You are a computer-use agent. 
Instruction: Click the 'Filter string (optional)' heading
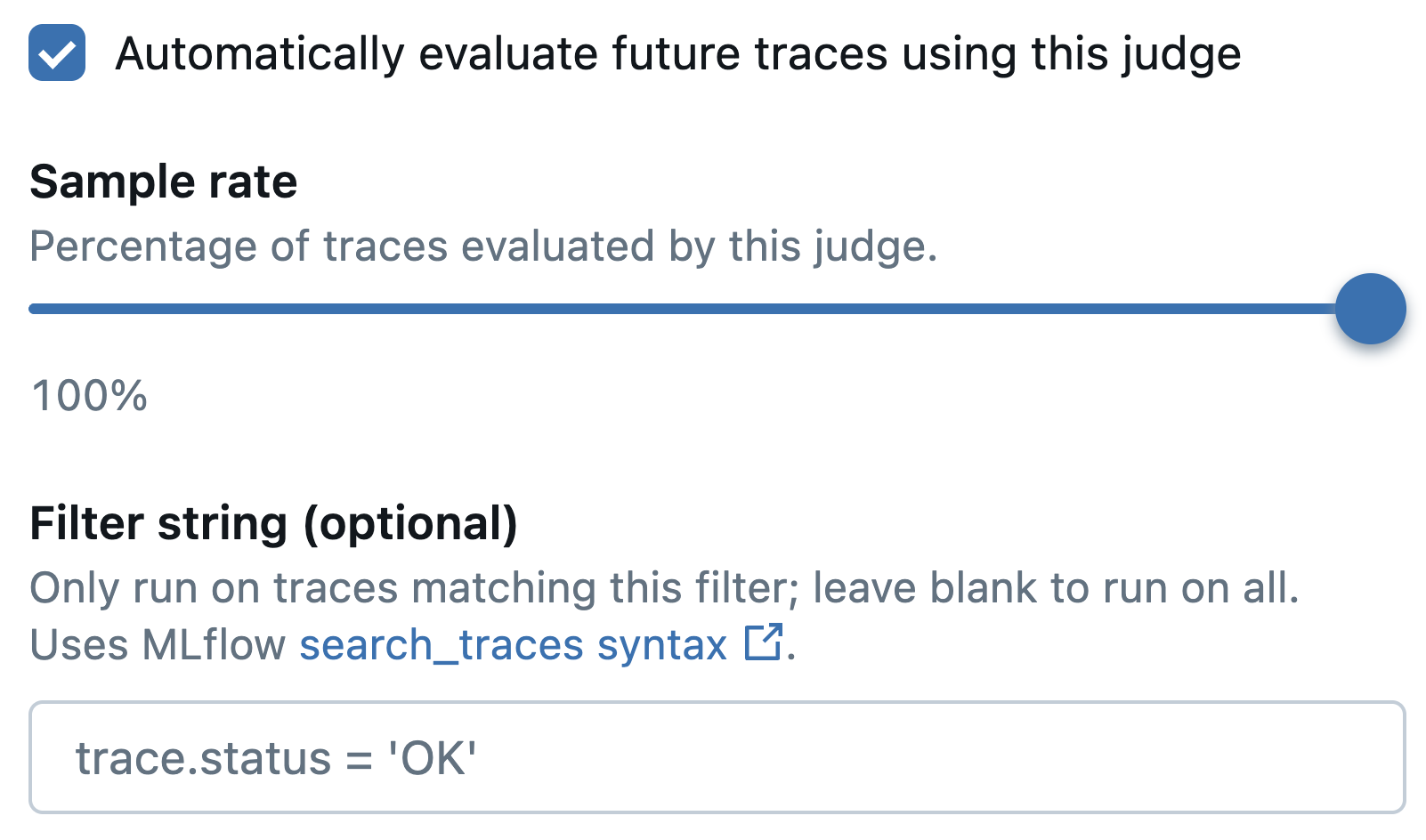click(274, 524)
